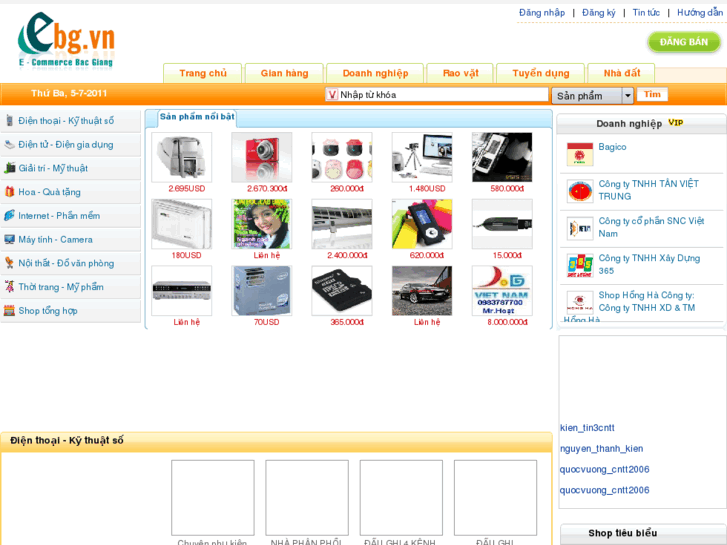
Task: Click the Doanh nghiệp VIP panel header
Action: click(x=640, y=123)
